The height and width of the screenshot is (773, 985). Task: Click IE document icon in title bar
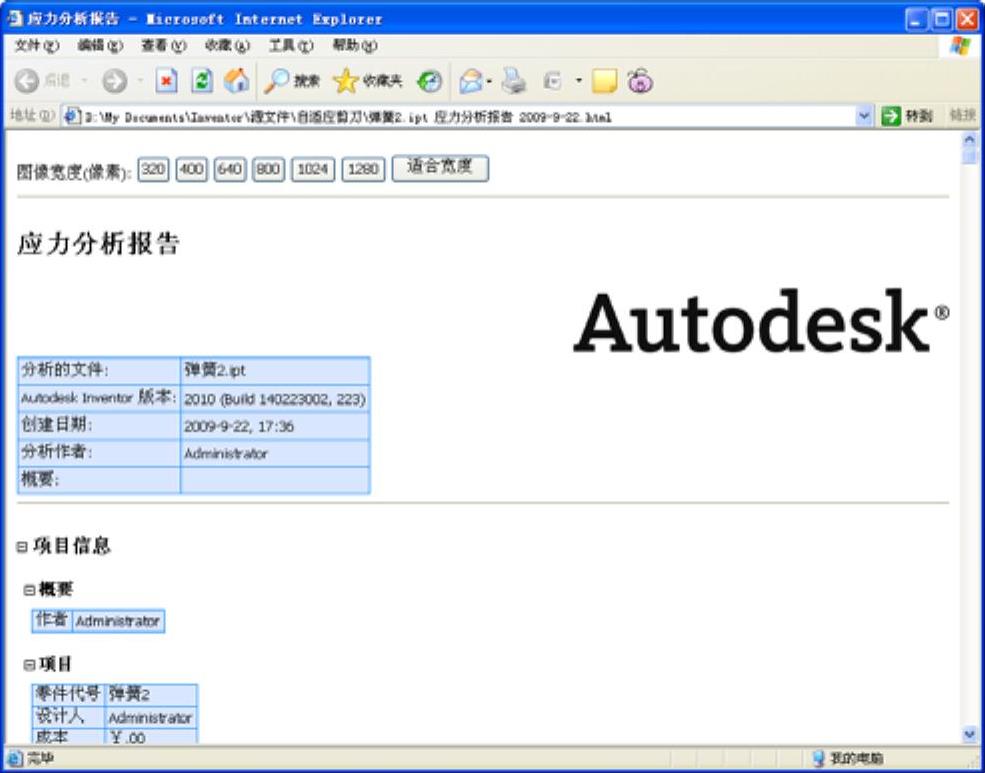click(x=15, y=18)
